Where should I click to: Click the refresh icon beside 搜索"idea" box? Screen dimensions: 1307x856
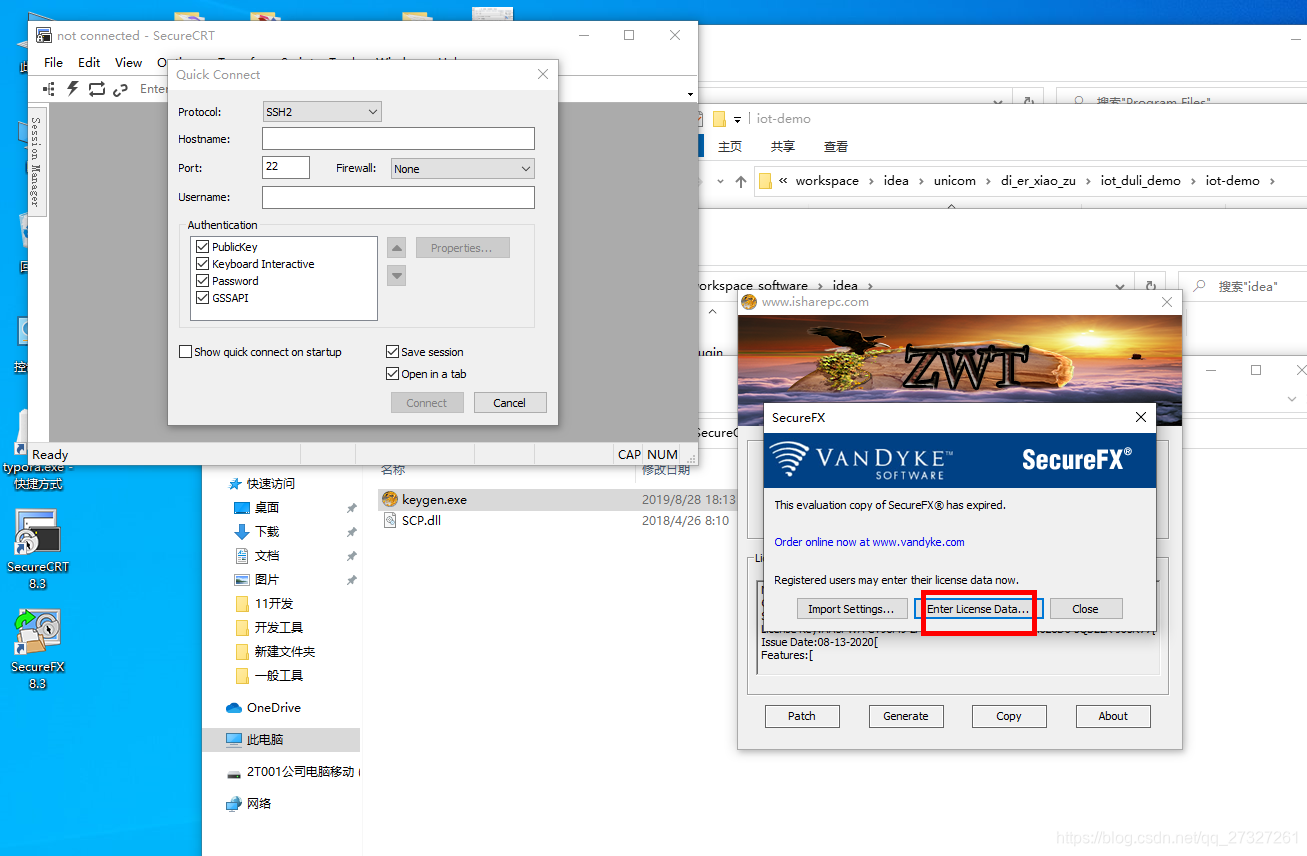(1151, 286)
